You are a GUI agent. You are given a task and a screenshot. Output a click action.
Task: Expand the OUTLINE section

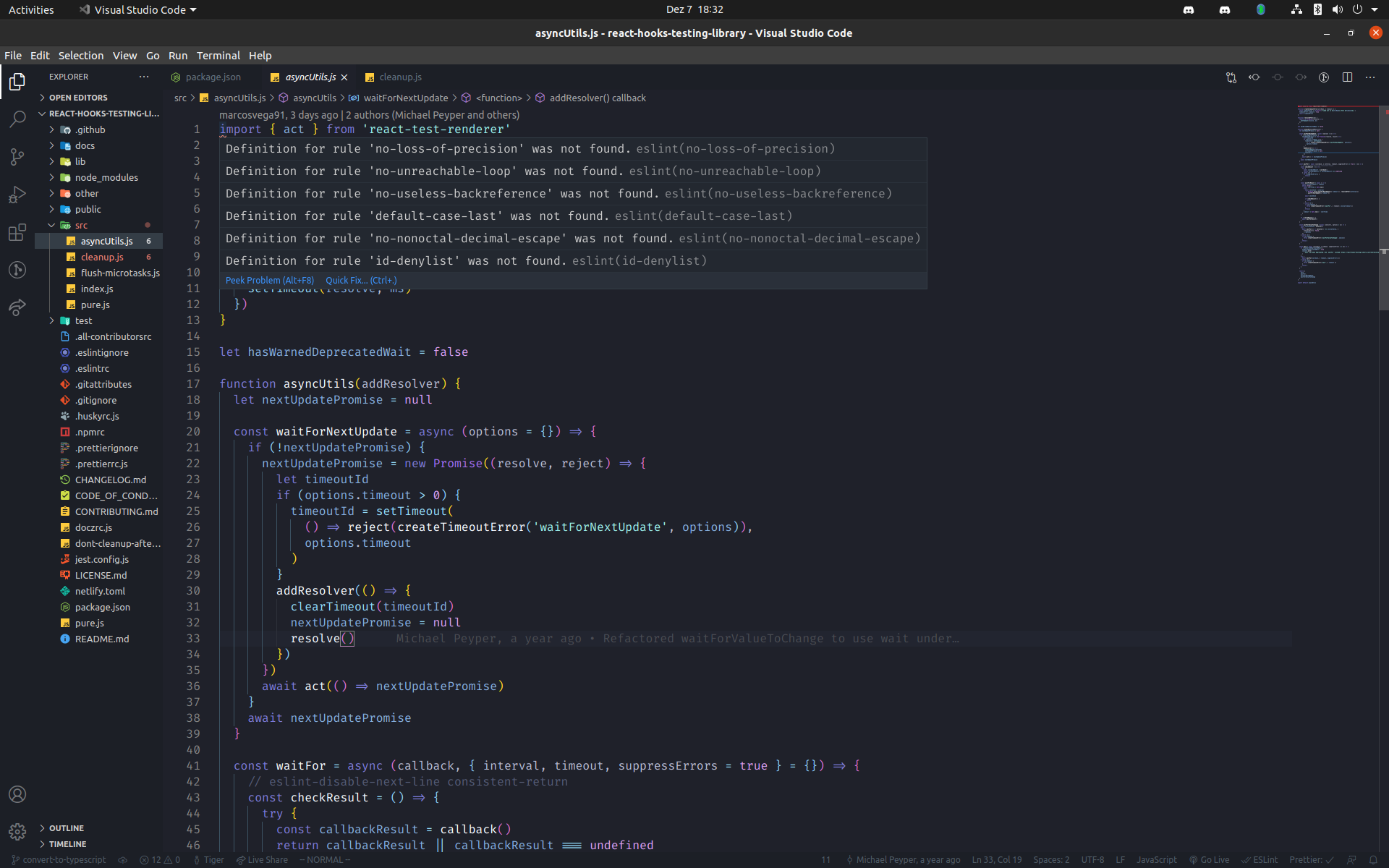67,828
